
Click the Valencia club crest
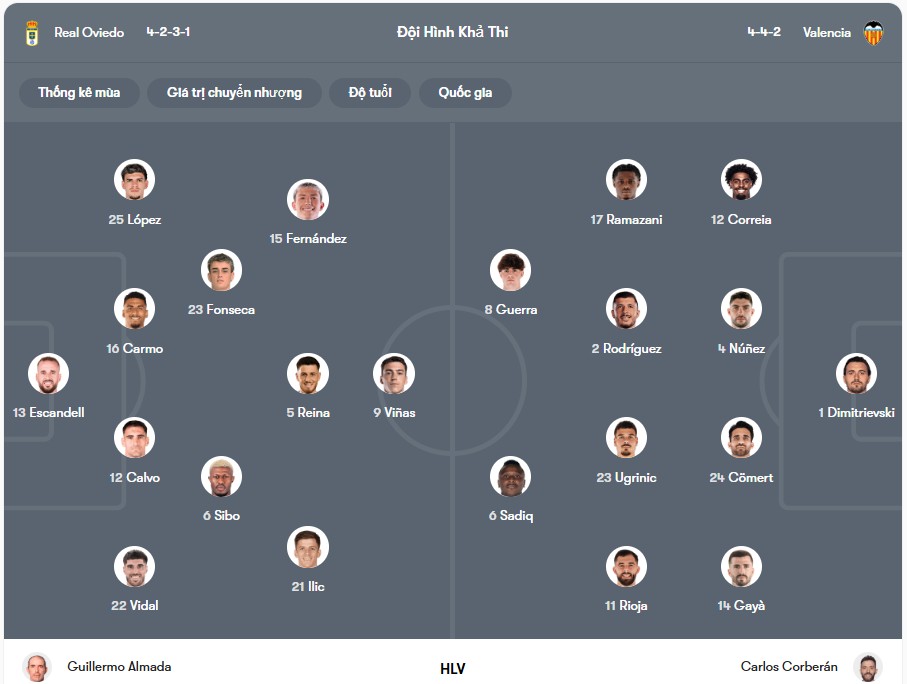(873, 33)
